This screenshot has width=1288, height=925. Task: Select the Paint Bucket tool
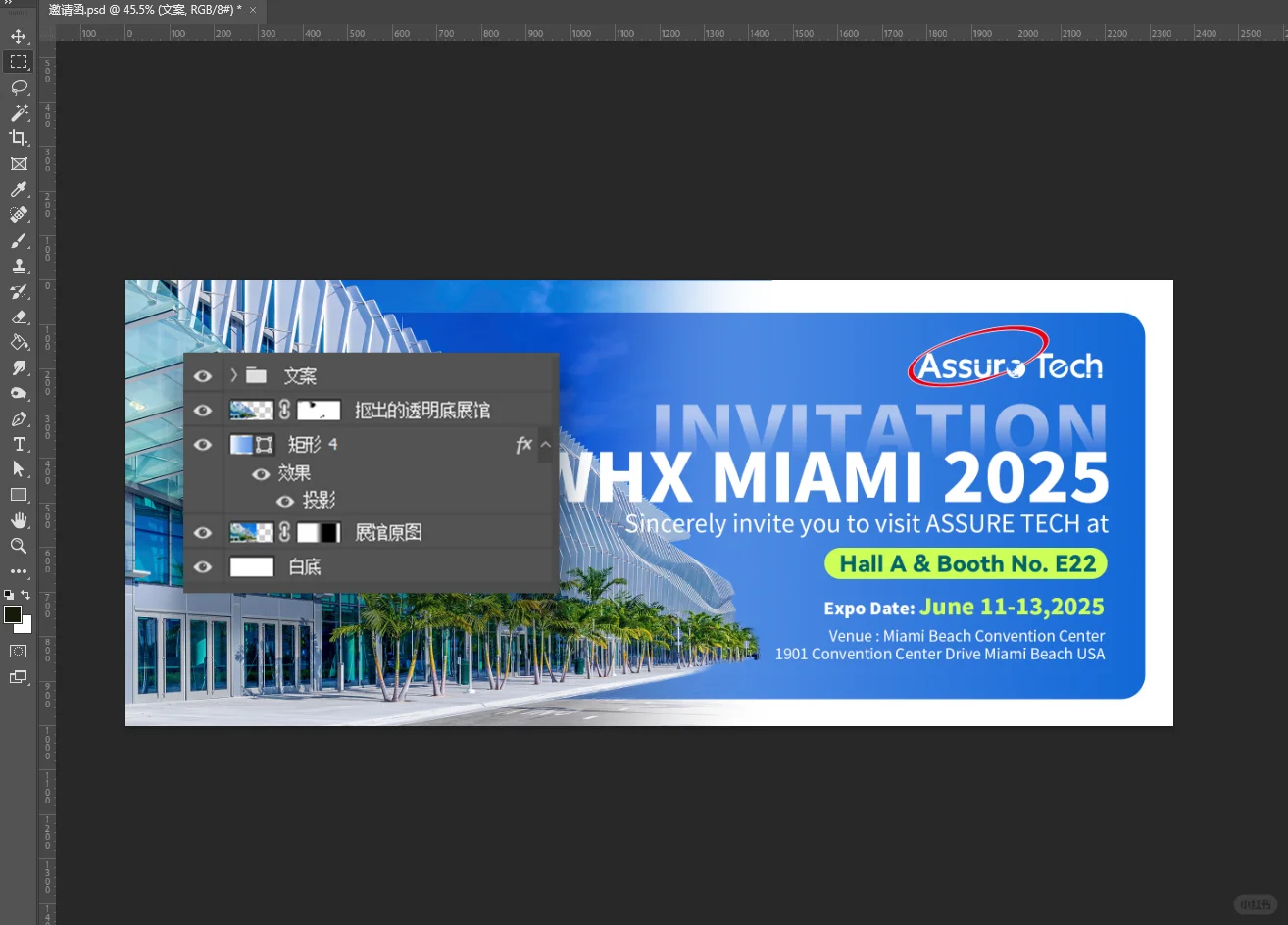coord(19,342)
